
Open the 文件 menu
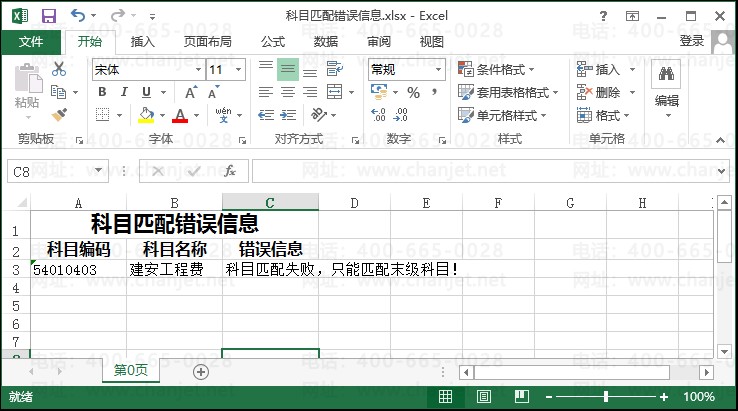pos(31,42)
